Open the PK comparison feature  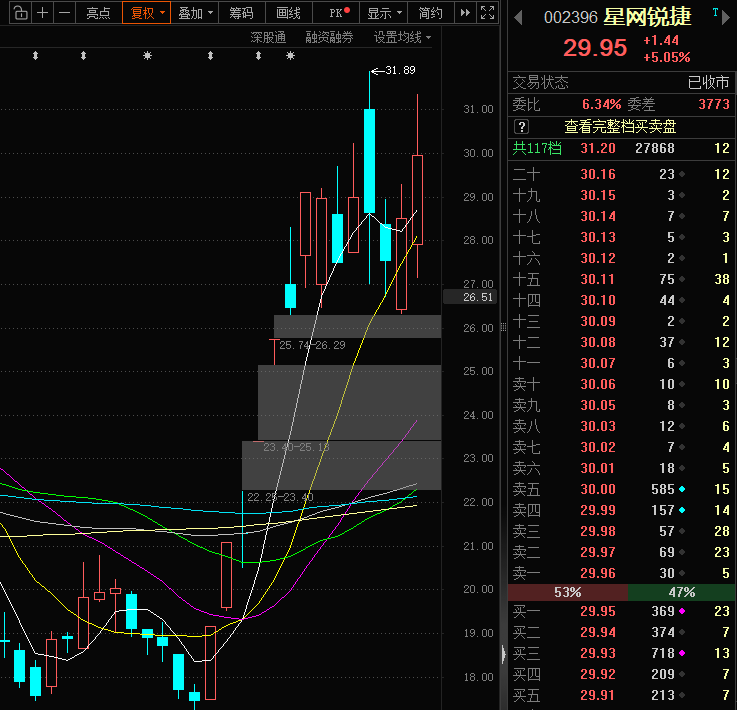pos(336,13)
